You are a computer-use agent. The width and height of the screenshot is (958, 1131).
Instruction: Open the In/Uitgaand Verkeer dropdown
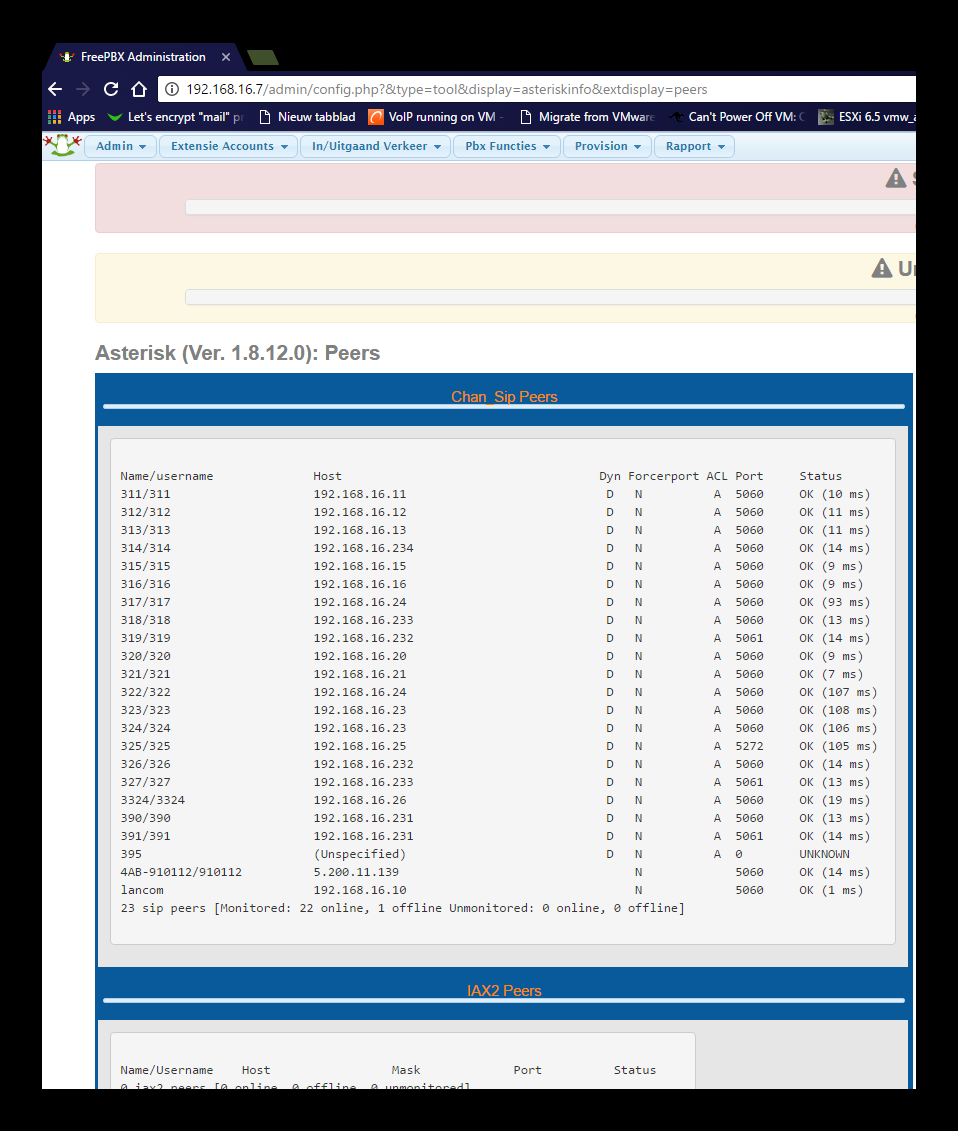tap(376, 146)
